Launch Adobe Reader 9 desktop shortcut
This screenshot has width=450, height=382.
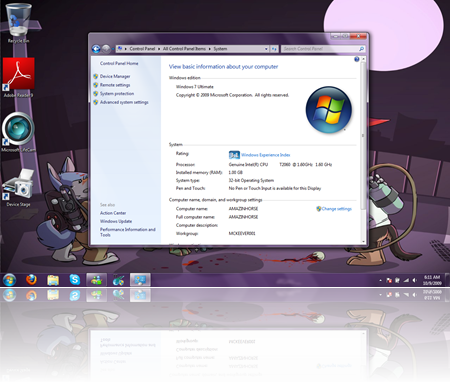pyautogui.click(x=19, y=77)
